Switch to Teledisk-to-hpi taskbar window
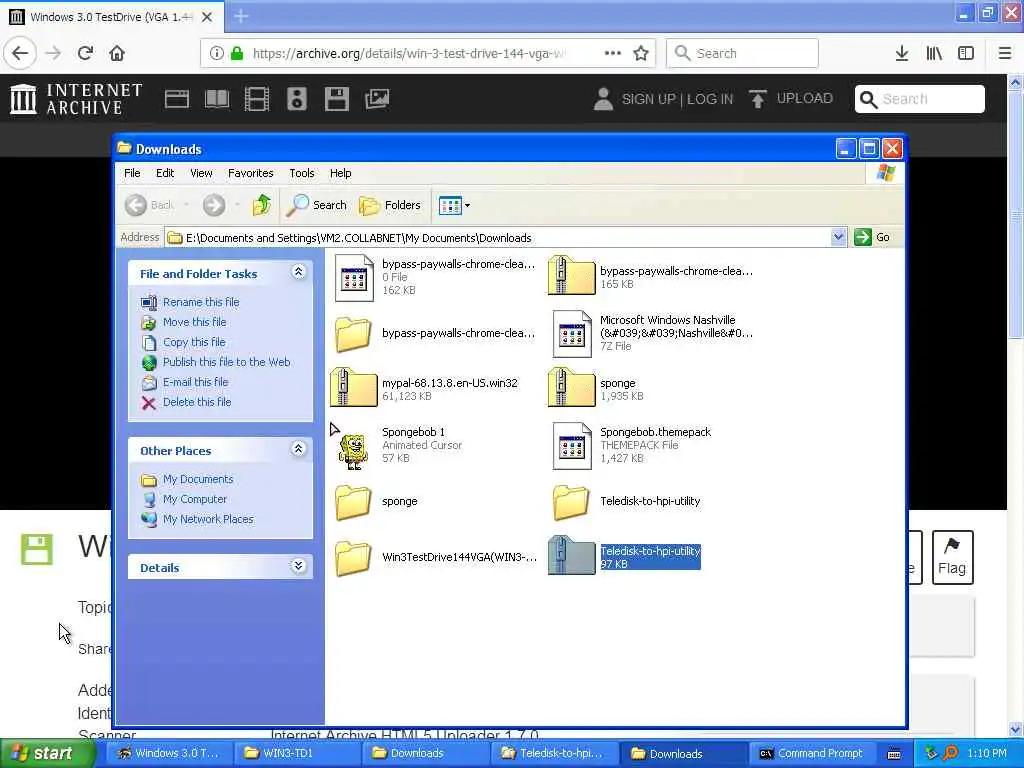Screen dimensions: 1024x768 552,754
